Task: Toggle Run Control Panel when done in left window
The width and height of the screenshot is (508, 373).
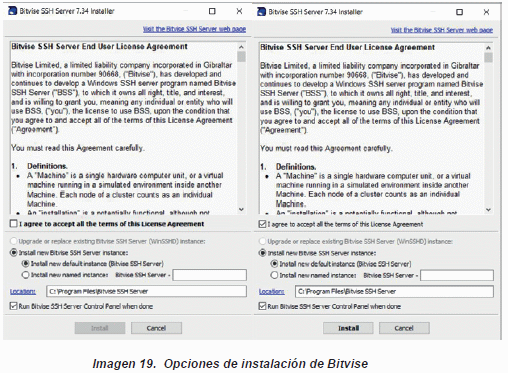Action: tap(14, 306)
